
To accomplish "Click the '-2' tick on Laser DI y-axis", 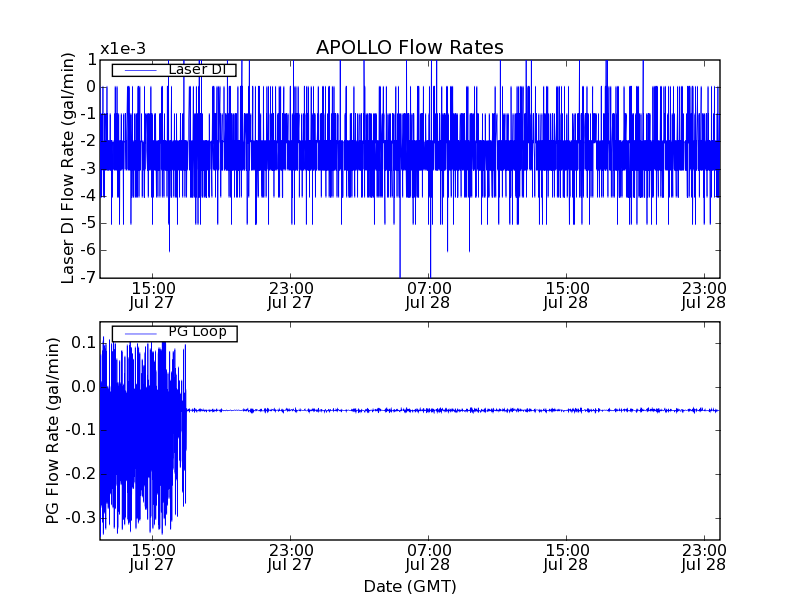I will (x=88, y=141).
